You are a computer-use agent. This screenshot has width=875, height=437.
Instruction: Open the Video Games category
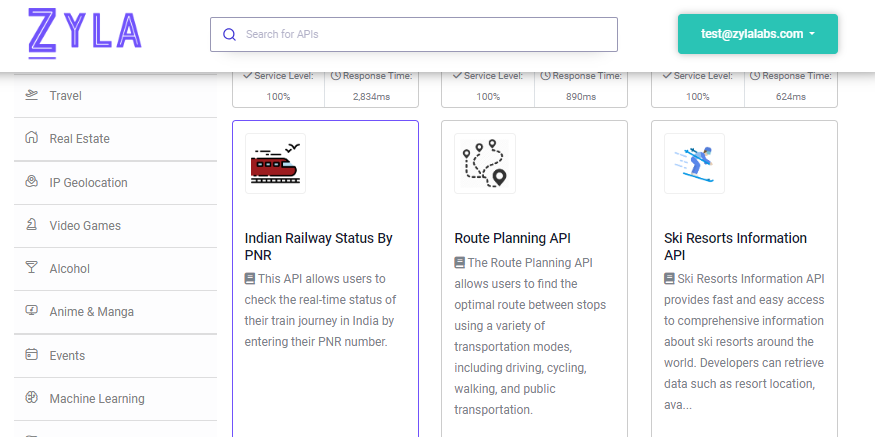(x=116, y=226)
